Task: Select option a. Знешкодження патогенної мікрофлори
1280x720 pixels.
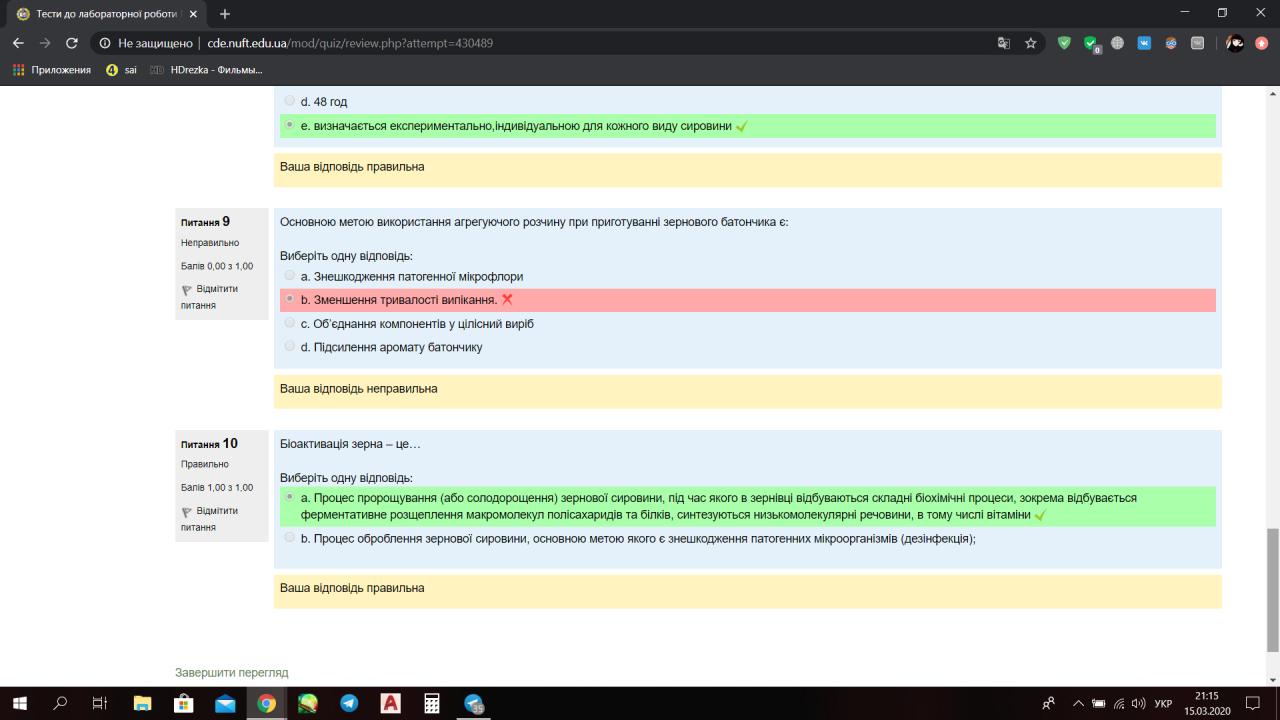Action: coord(290,276)
